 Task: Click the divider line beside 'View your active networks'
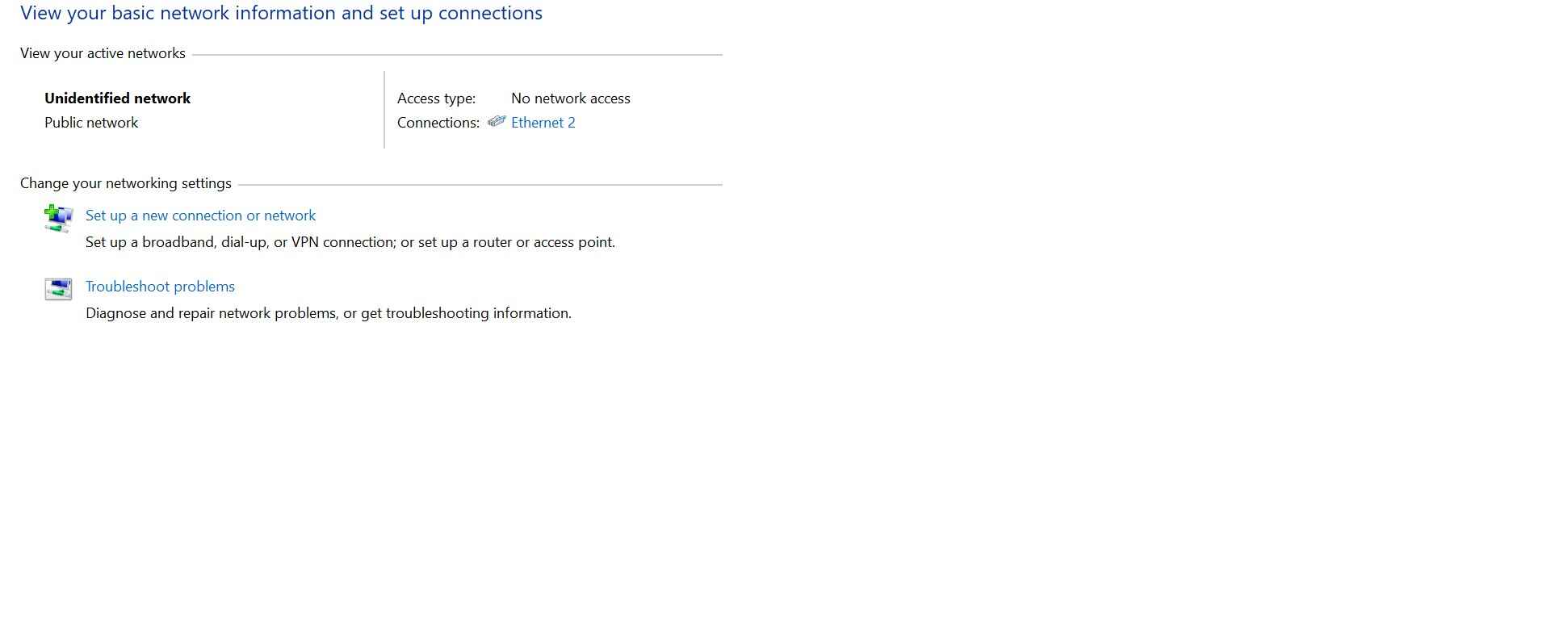point(456,55)
